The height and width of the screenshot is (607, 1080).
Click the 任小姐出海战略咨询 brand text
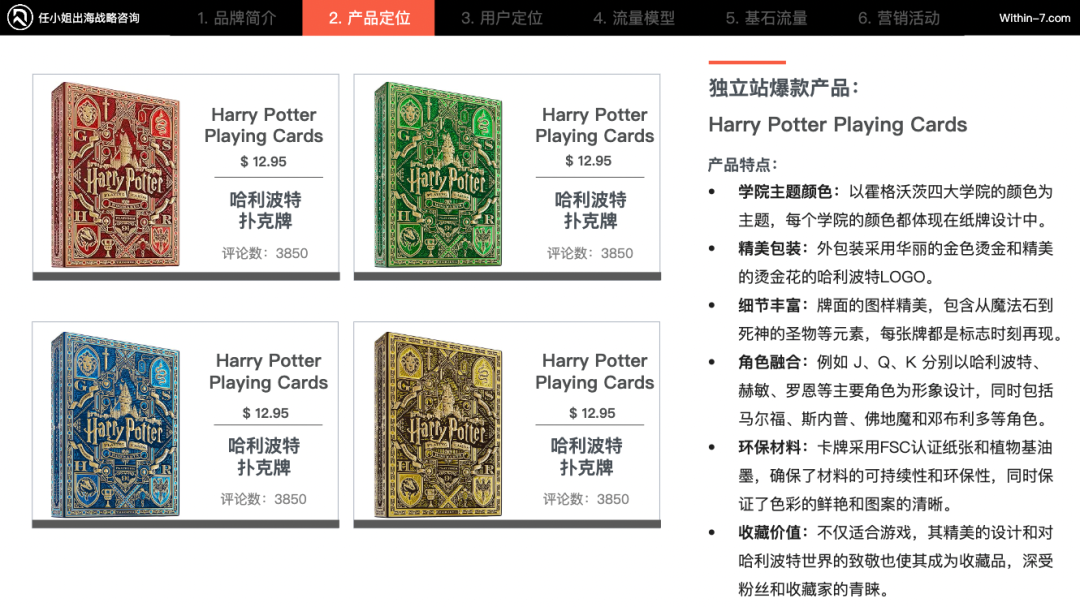(89, 18)
